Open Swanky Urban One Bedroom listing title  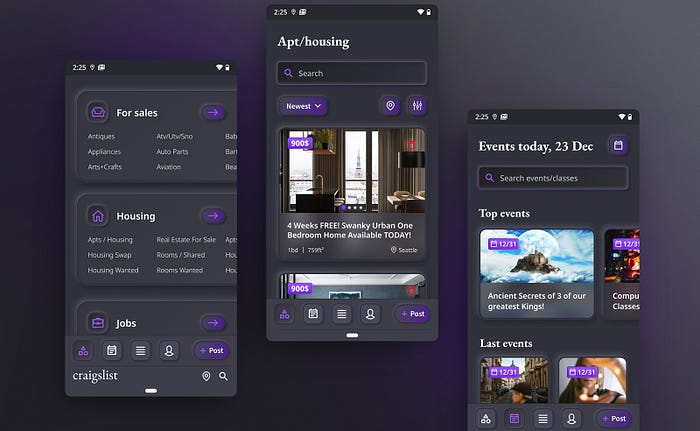(350, 230)
